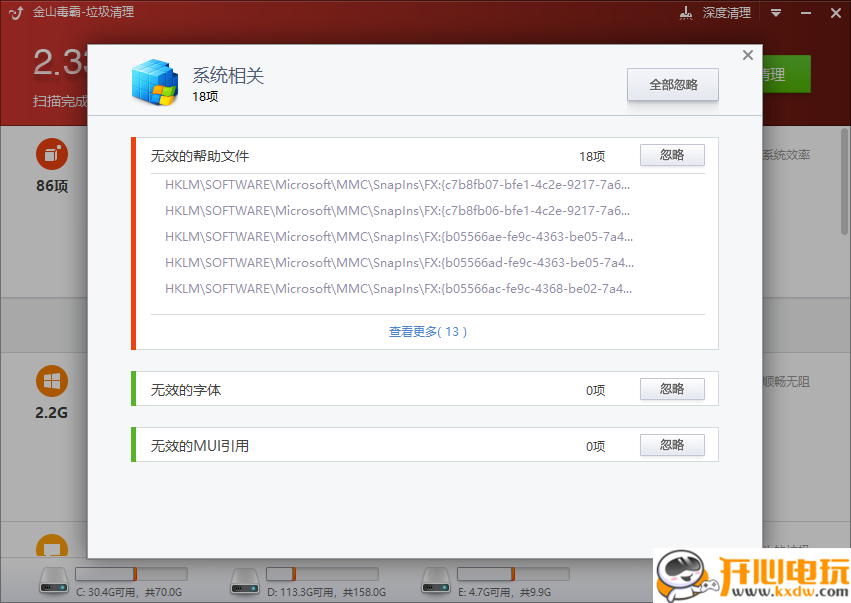
Task: Click the main window vertical scrollbar
Action: [844, 181]
